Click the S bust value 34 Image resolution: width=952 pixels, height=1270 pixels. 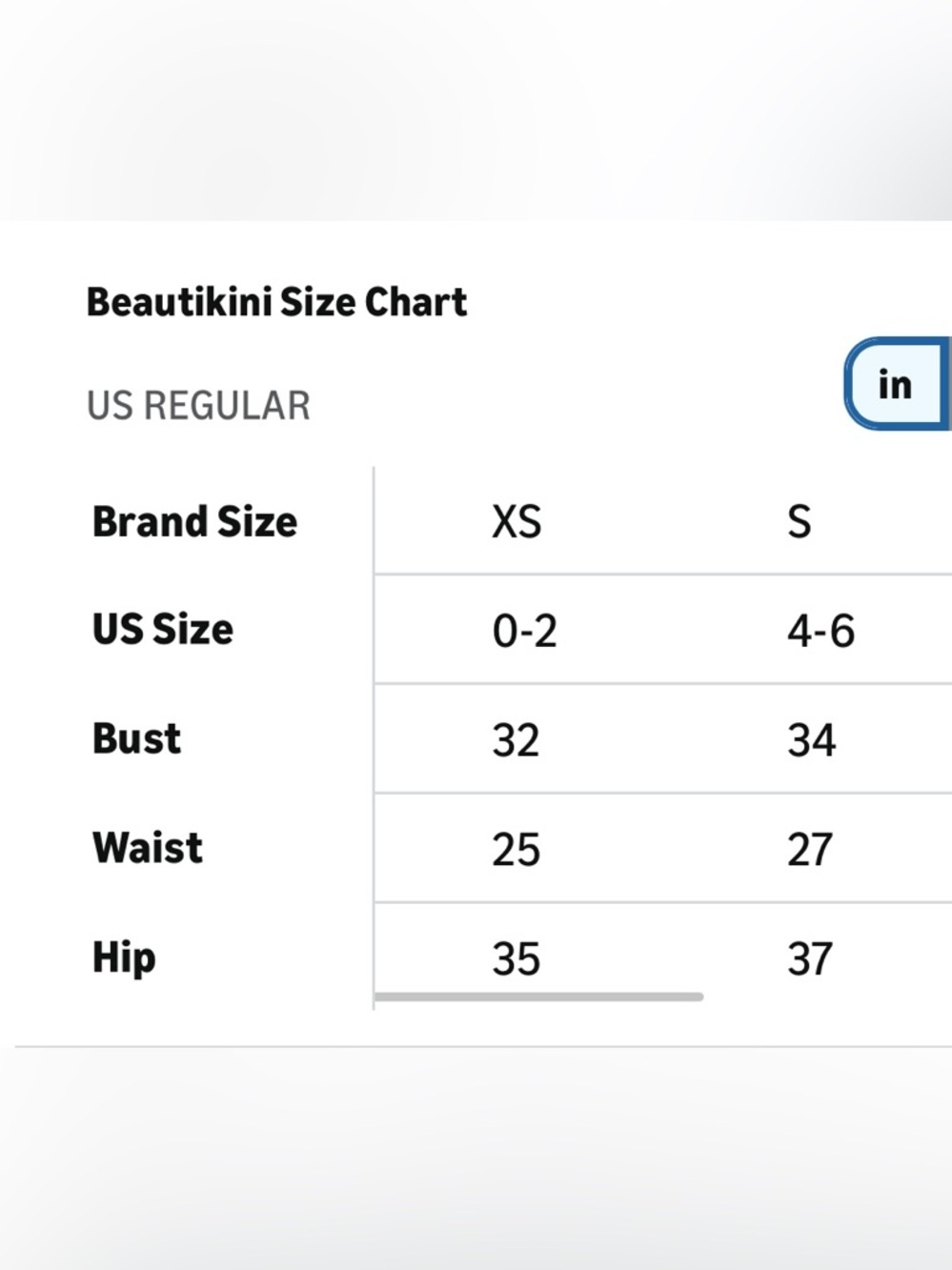[811, 740]
